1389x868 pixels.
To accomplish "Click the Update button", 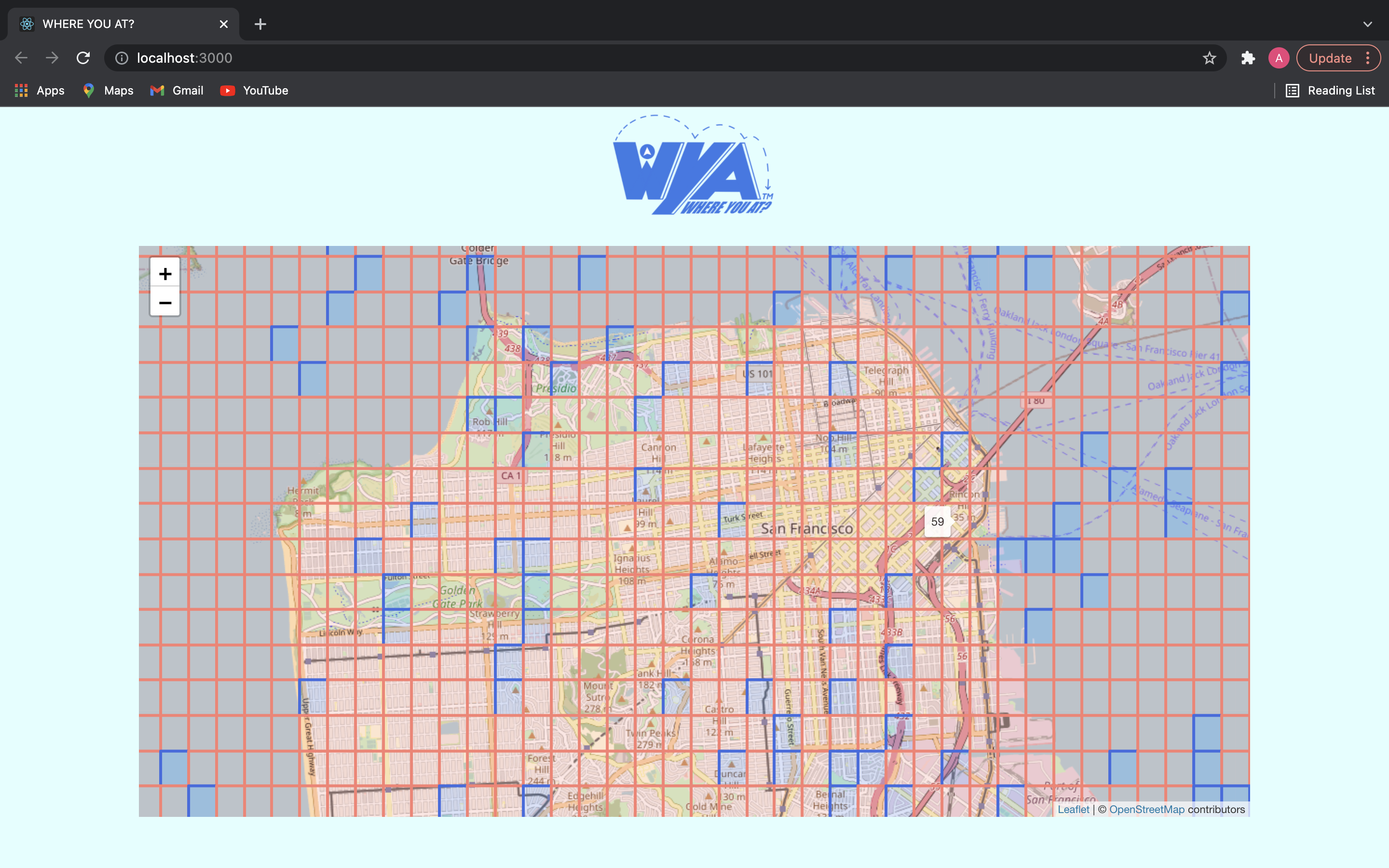I will click(x=1329, y=58).
